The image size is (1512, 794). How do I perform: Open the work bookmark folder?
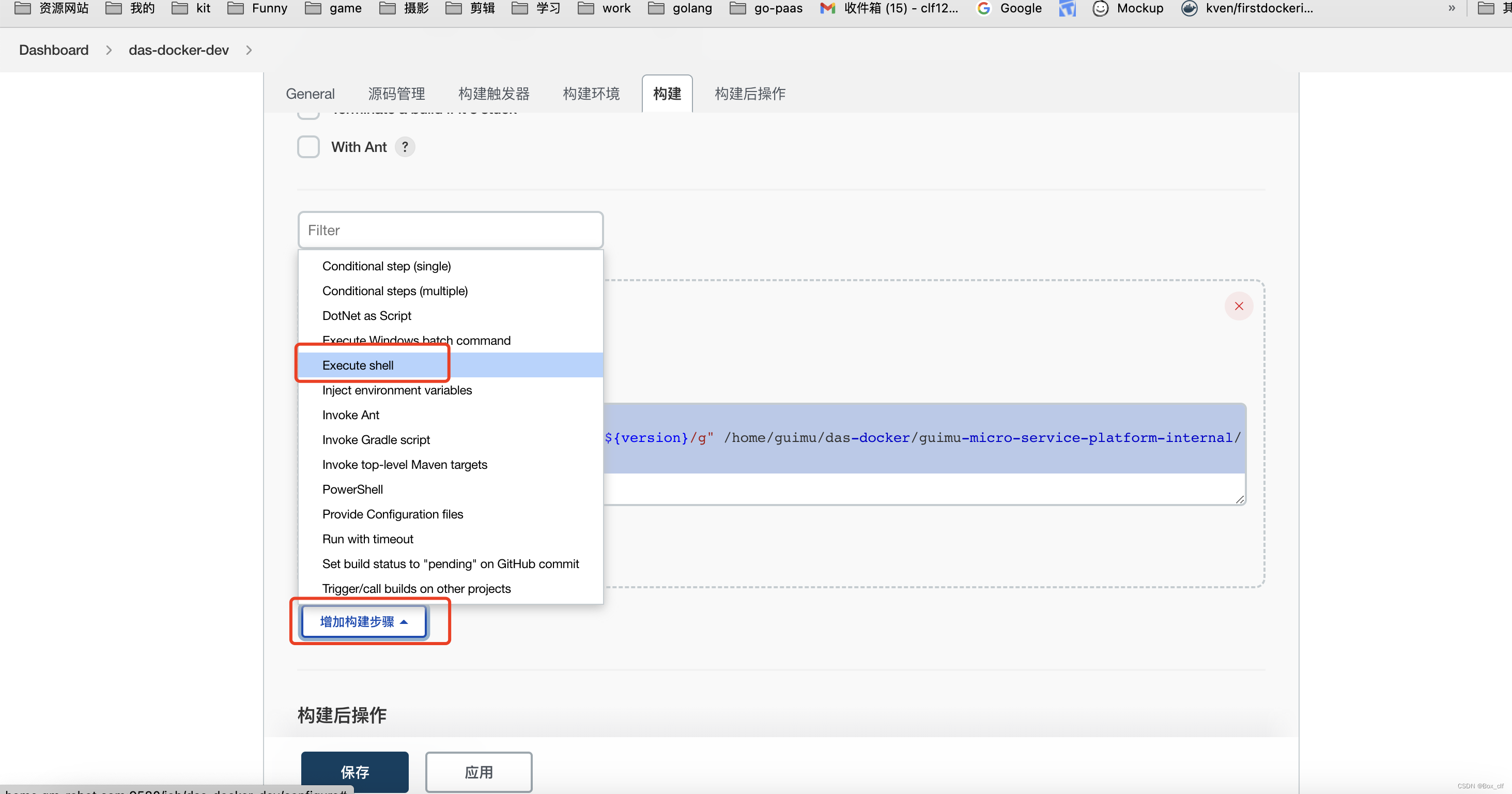coord(604,8)
